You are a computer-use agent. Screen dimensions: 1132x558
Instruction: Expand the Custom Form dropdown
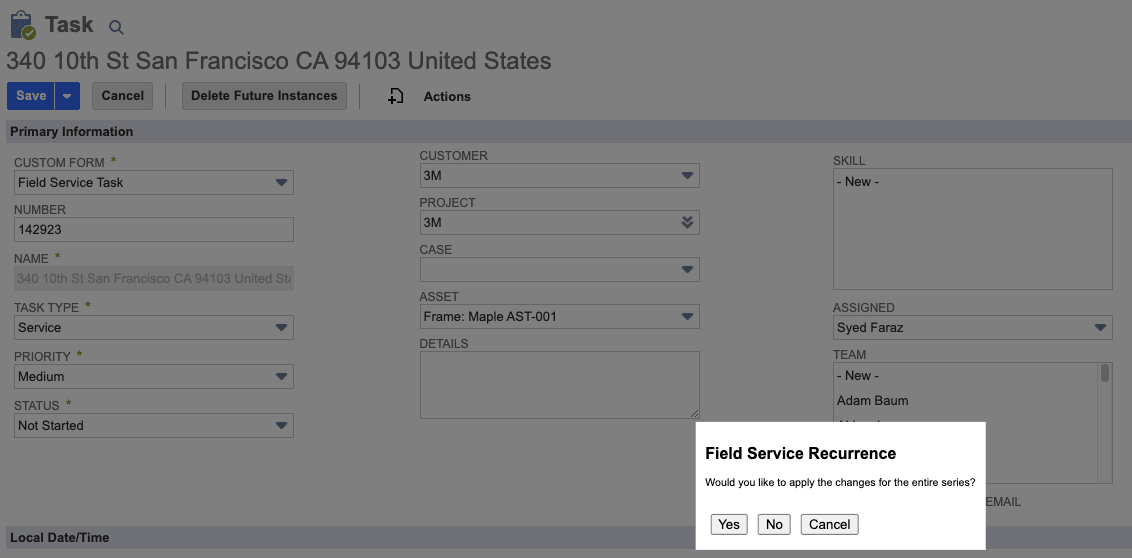click(x=282, y=183)
